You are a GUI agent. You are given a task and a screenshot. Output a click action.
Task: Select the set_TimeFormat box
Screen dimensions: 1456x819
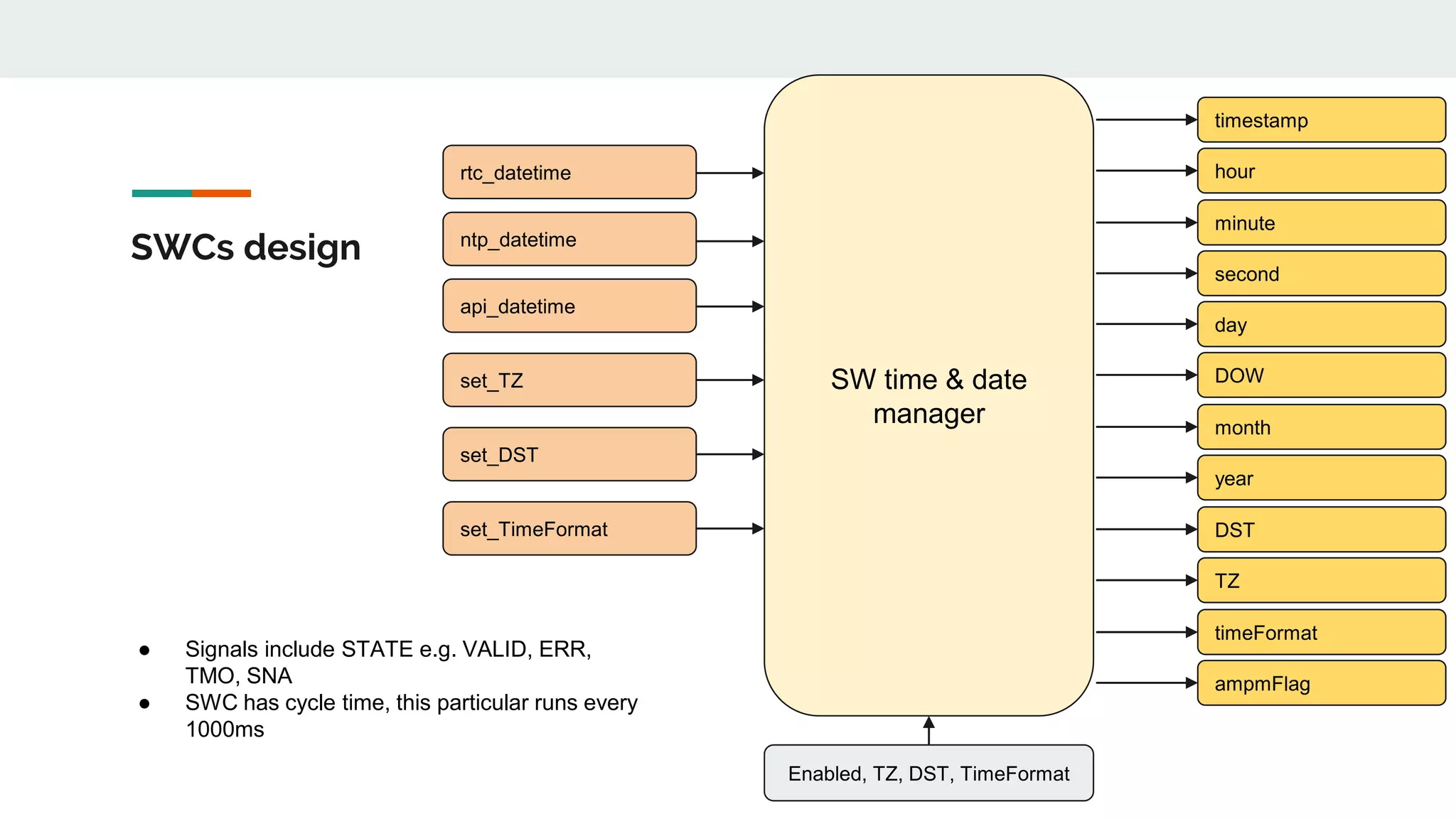pyautogui.click(x=569, y=528)
